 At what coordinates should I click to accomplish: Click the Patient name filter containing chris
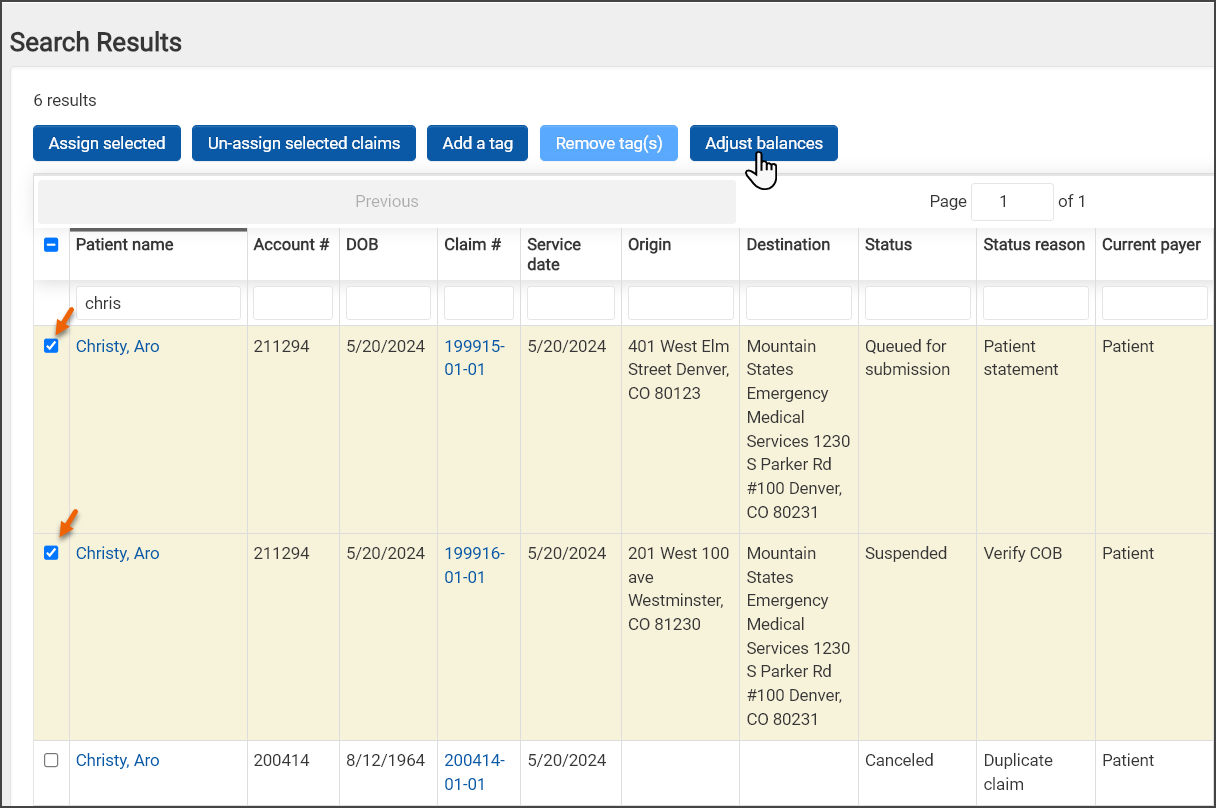coord(158,303)
